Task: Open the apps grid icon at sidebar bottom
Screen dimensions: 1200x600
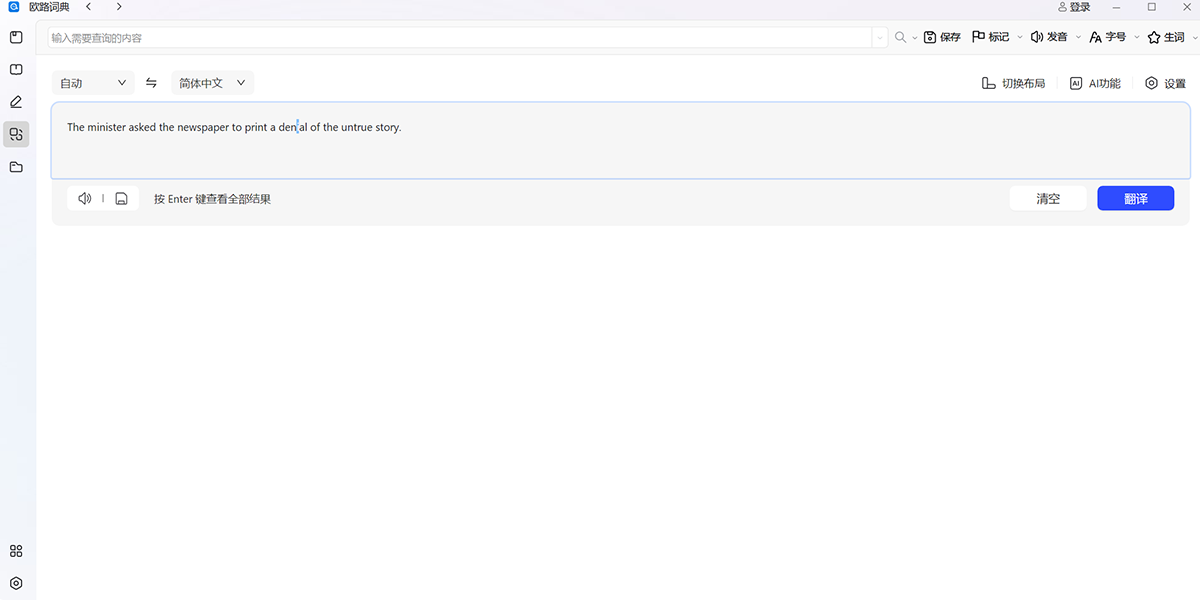Action: point(16,551)
